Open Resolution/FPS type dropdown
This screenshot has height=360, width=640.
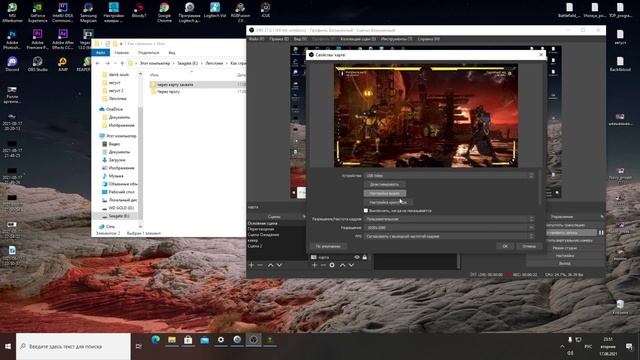point(449,219)
